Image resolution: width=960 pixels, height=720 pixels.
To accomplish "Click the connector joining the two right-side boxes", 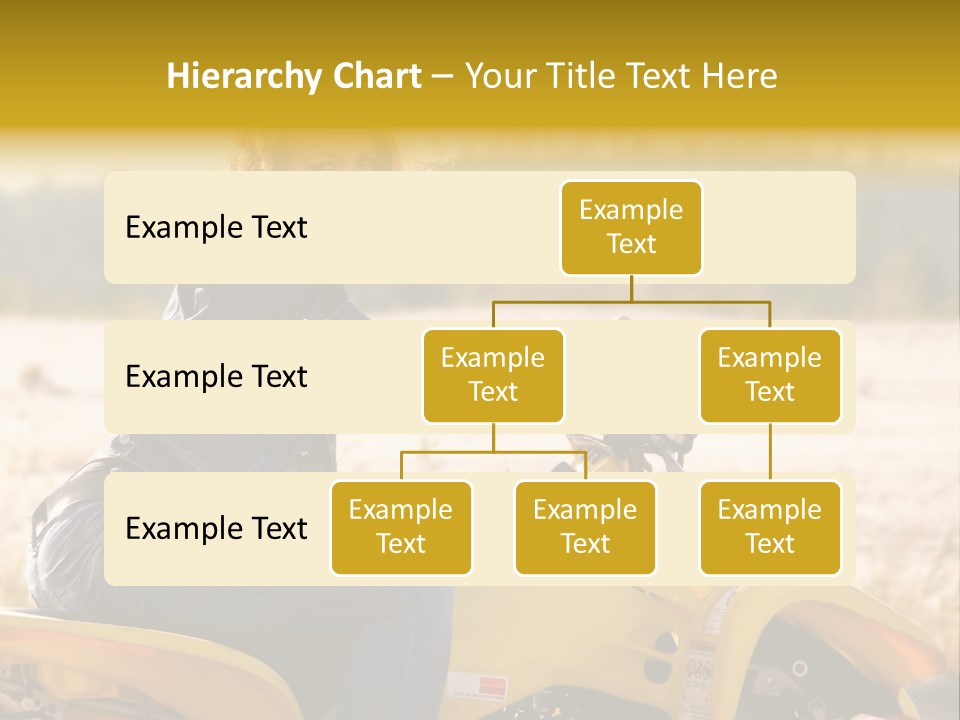I will pos(770,452).
